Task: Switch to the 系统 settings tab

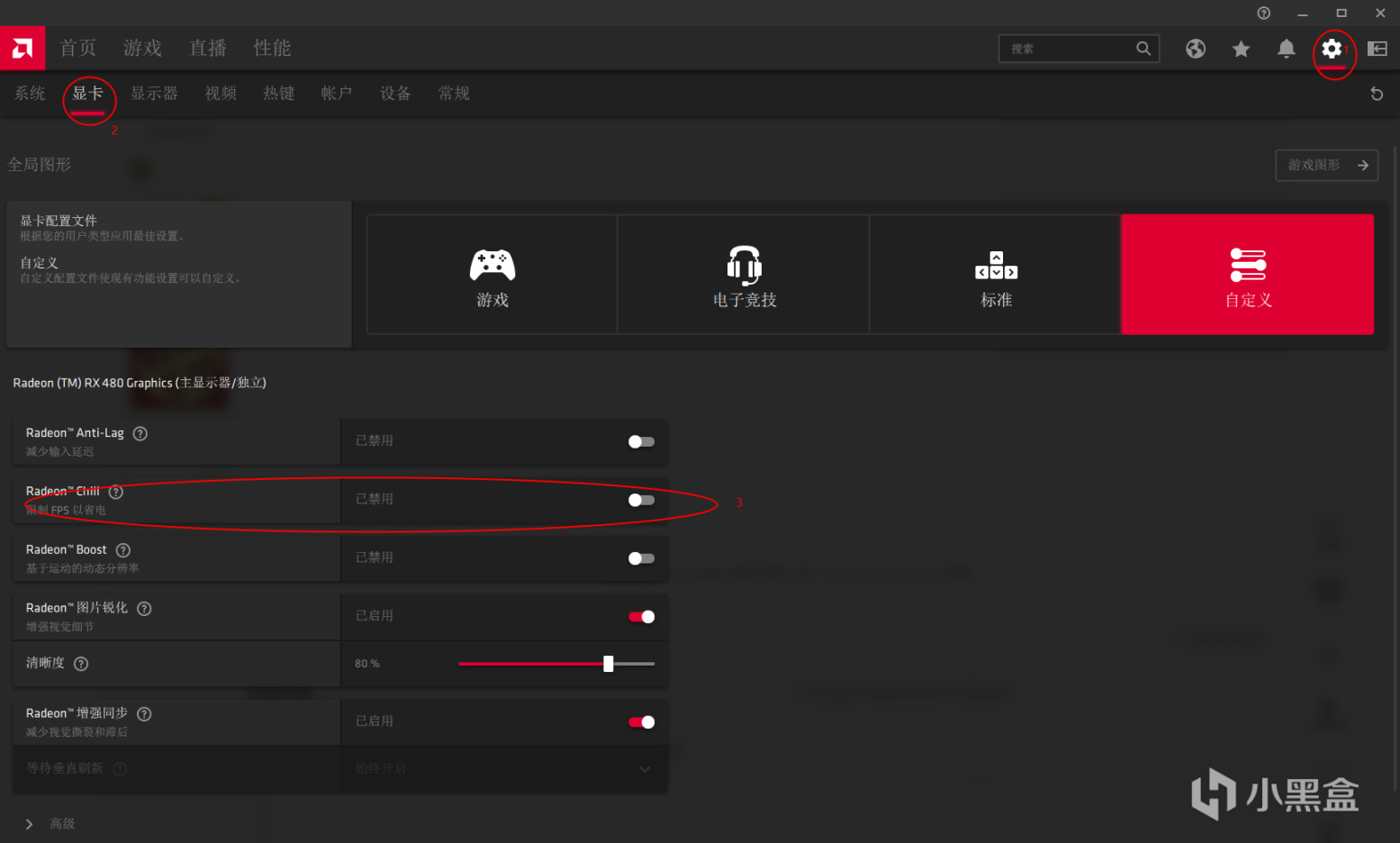Action: [x=30, y=93]
